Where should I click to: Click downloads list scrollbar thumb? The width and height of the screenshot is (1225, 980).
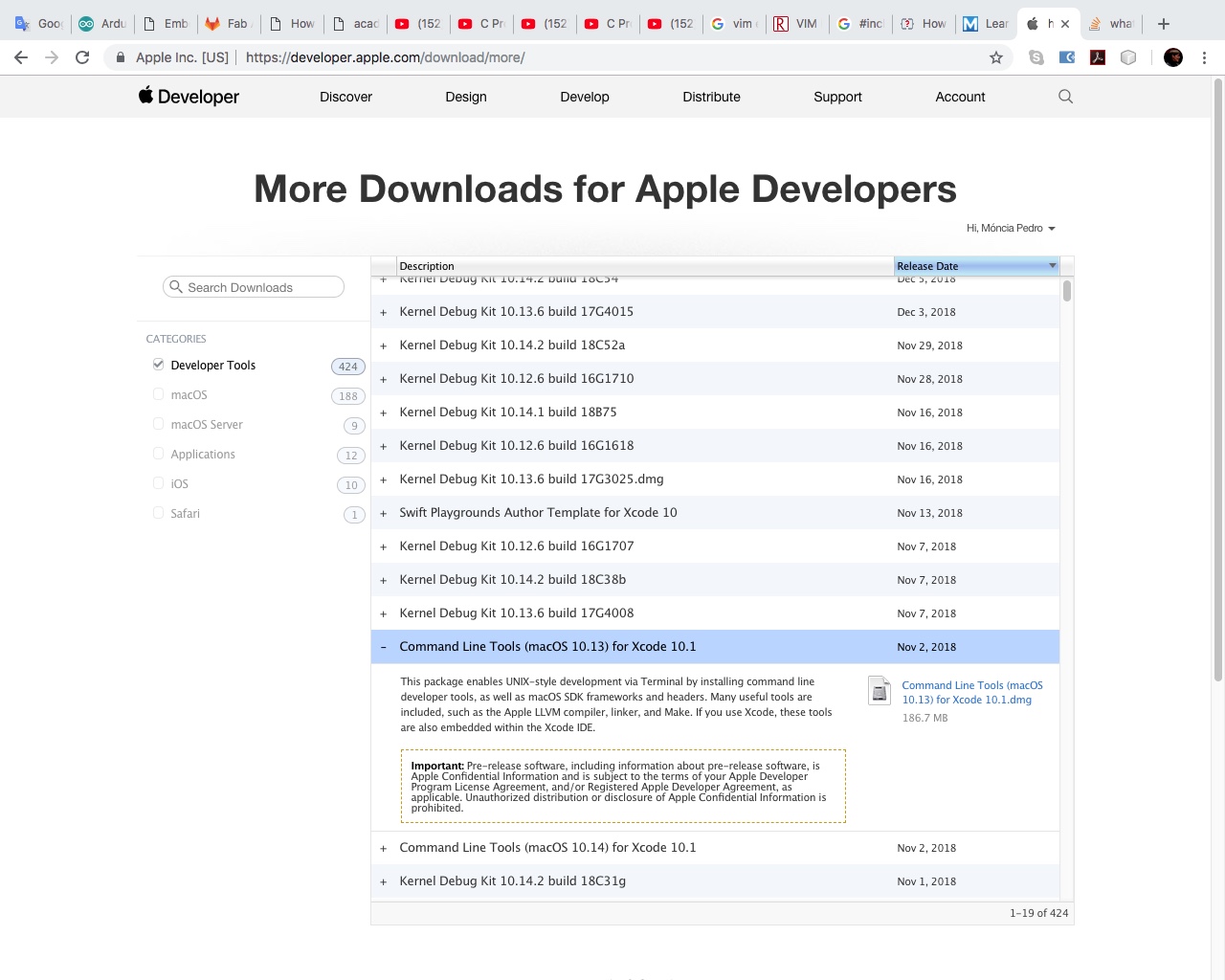point(1066,290)
